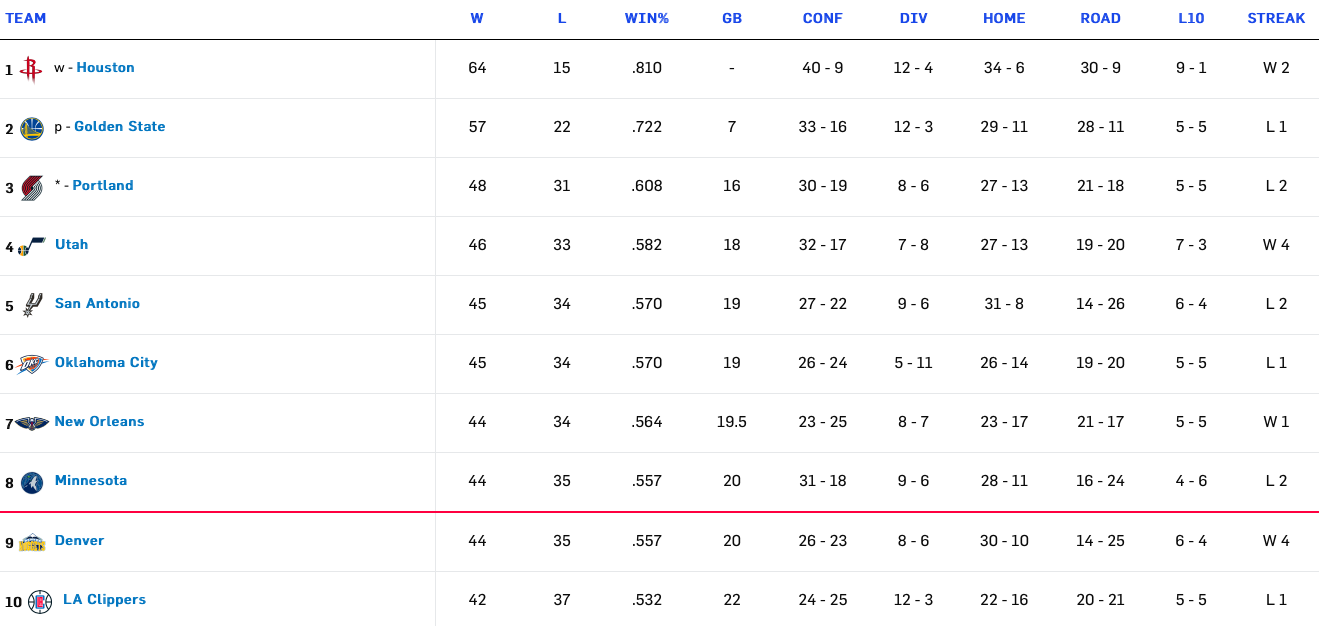The image size is (1319, 626).
Task: Click the San Antonio Spurs logo
Action: point(32,305)
